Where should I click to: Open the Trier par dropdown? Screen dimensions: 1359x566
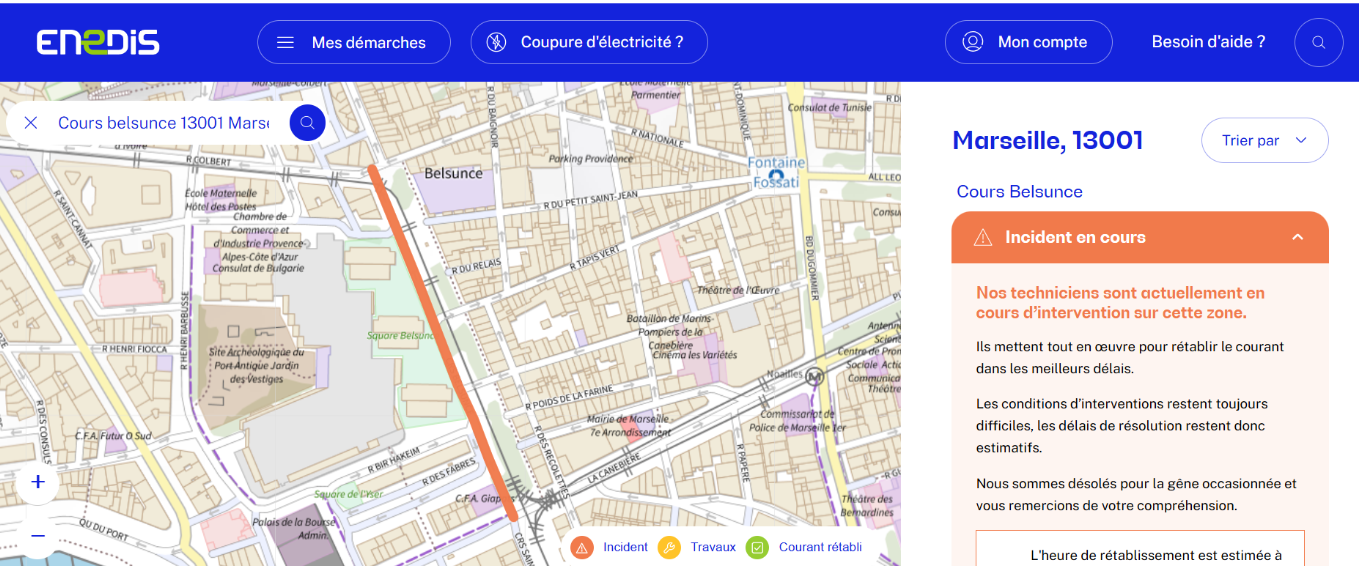(1264, 140)
